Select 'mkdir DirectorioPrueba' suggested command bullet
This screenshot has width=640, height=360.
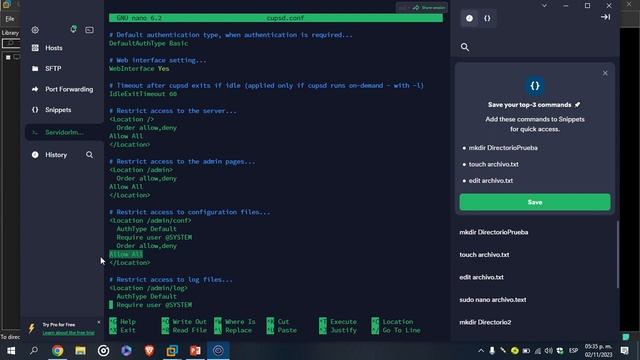pyautogui.click(x=503, y=148)
